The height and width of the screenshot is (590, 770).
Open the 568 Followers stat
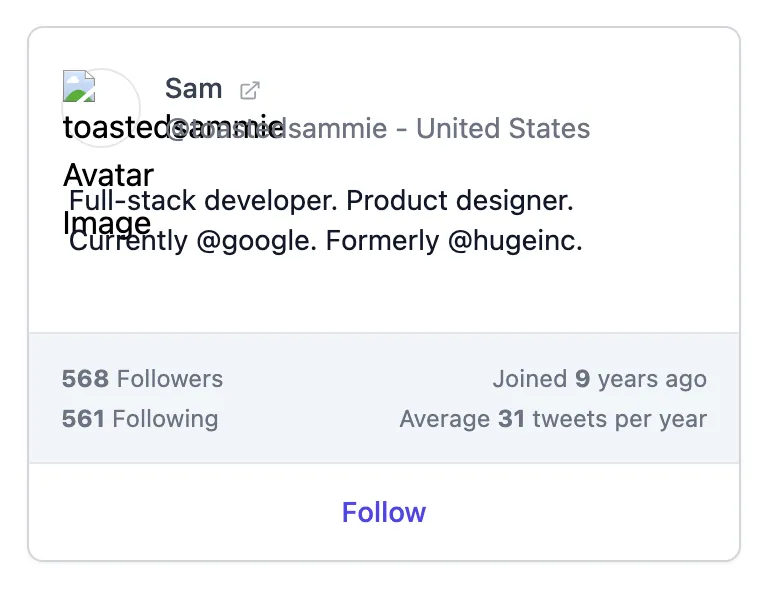point(142,379)
